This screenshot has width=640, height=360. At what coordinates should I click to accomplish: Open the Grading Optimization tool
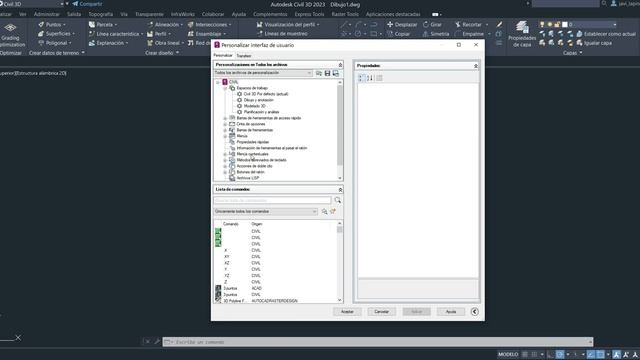point(11,35)
